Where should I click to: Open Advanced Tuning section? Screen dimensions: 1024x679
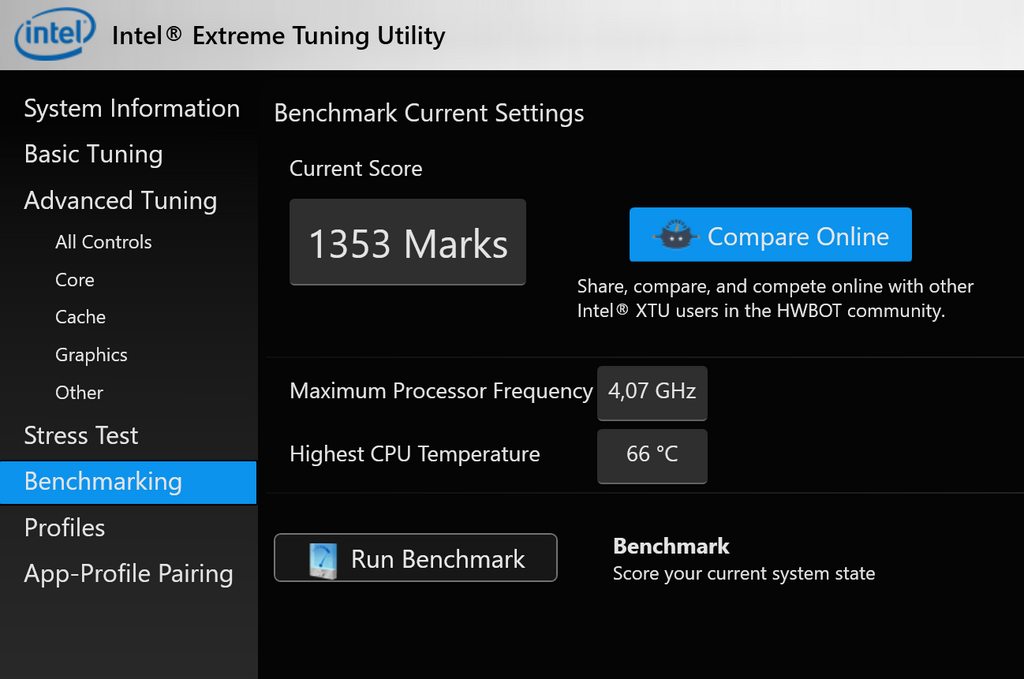pyautogui.click(x=120, y=200)
